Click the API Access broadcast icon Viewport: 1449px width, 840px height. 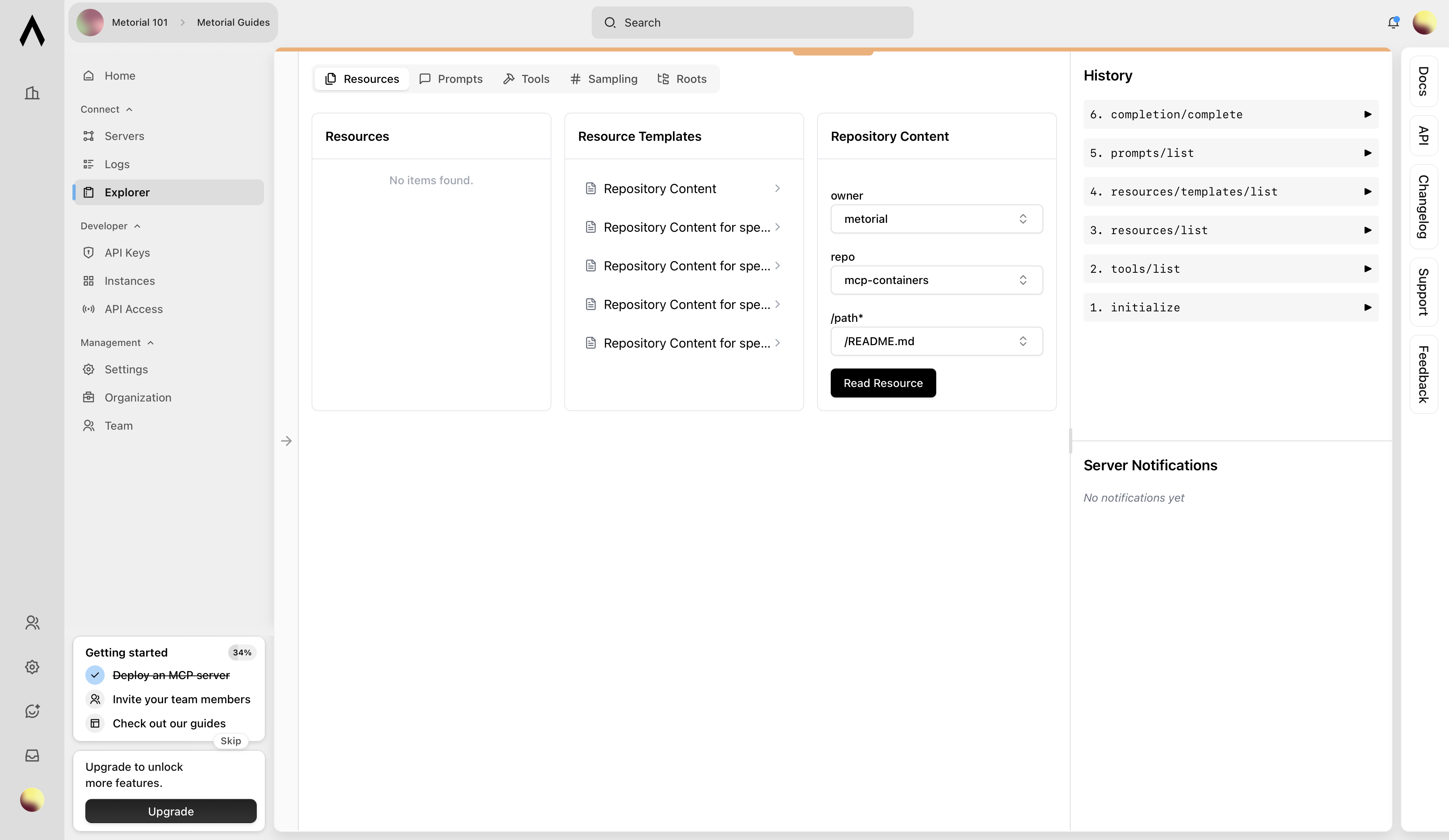tap(89, 309)
